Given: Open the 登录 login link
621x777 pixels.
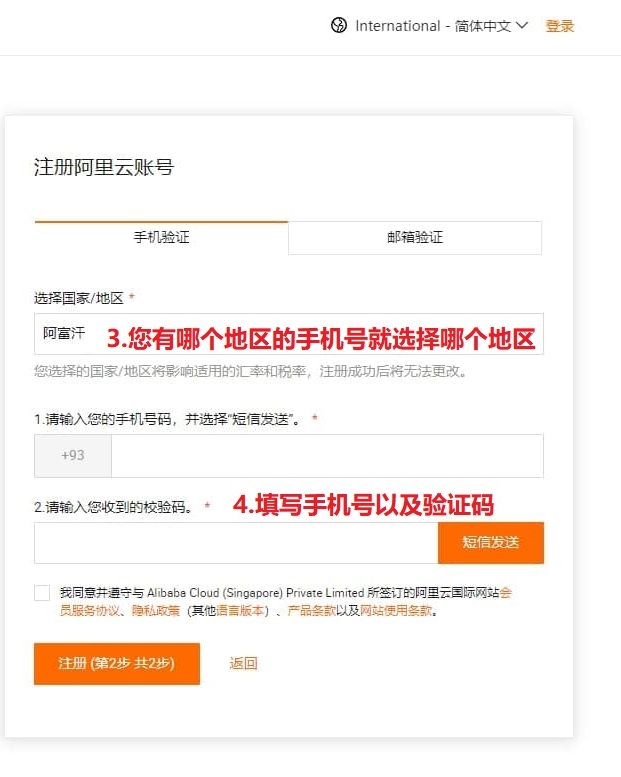Looking at the screenshot, I should (560, 26).
